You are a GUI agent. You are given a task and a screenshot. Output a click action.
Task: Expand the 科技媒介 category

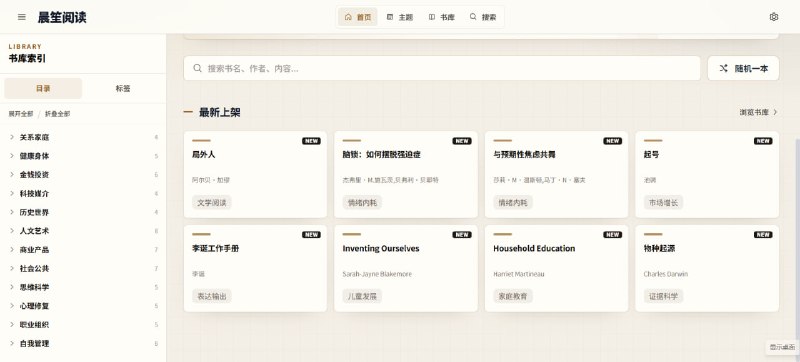pos(83,194)
